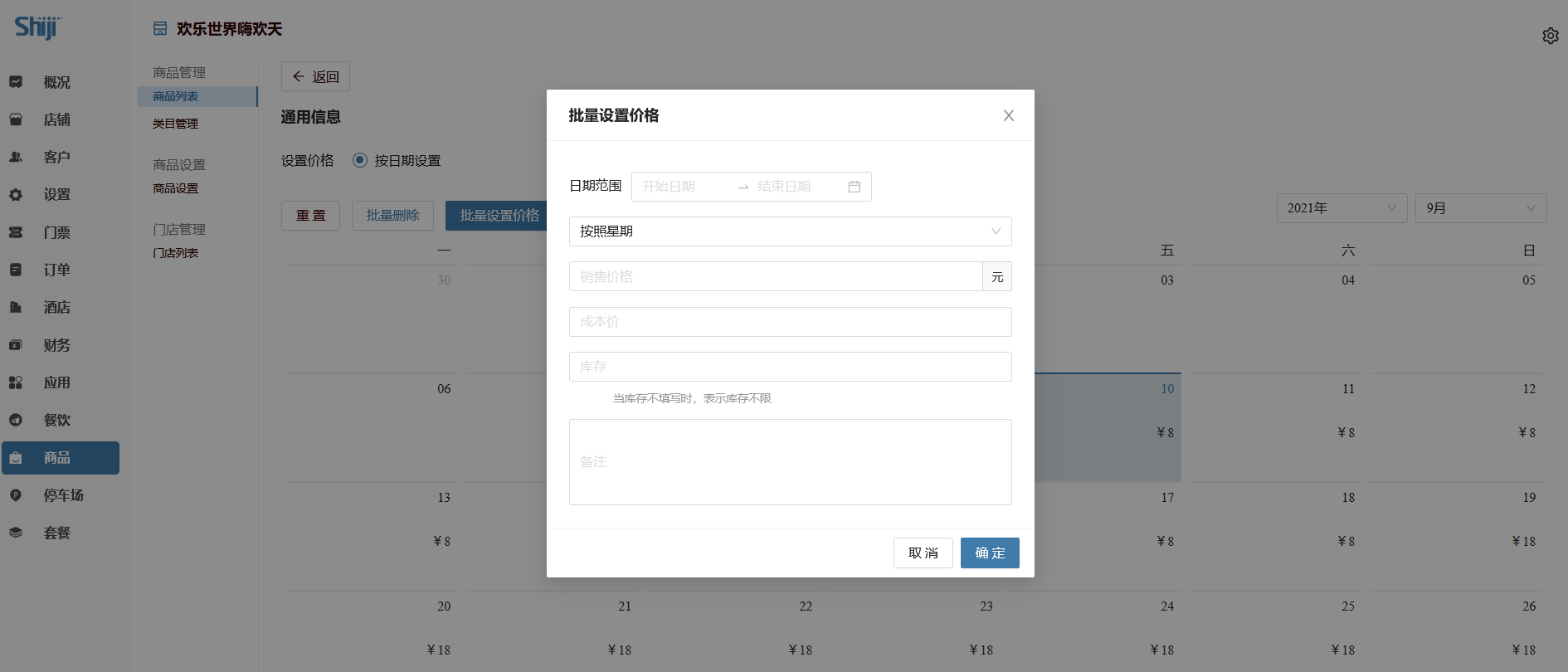This screenshot has width=1568, height=672.
Task: Select calendar day 19 cell
Action: click(x=1456, y=536)
